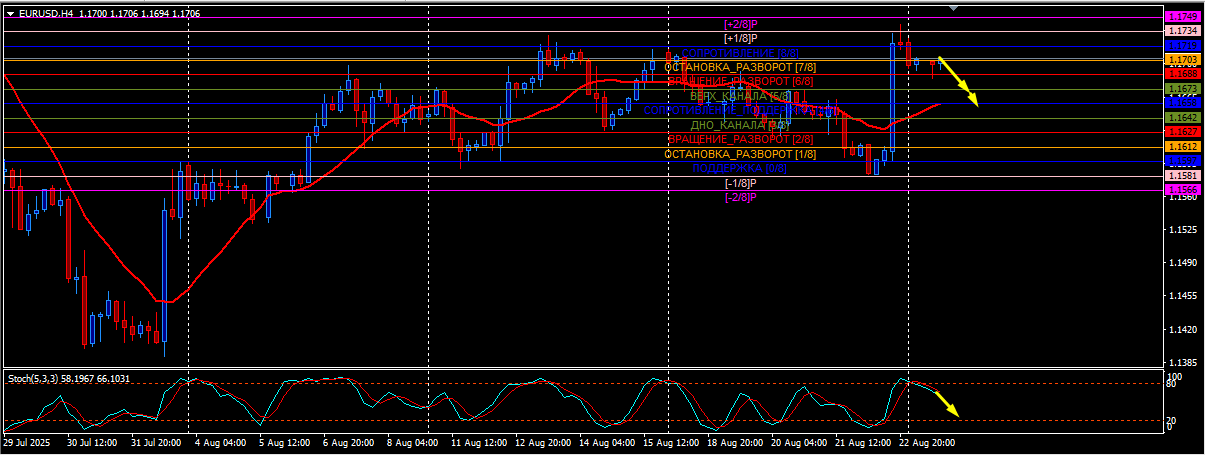Click the pink 1.1581 price tag
This screenshot has height=456, width=1205.
click(1184, 175)
